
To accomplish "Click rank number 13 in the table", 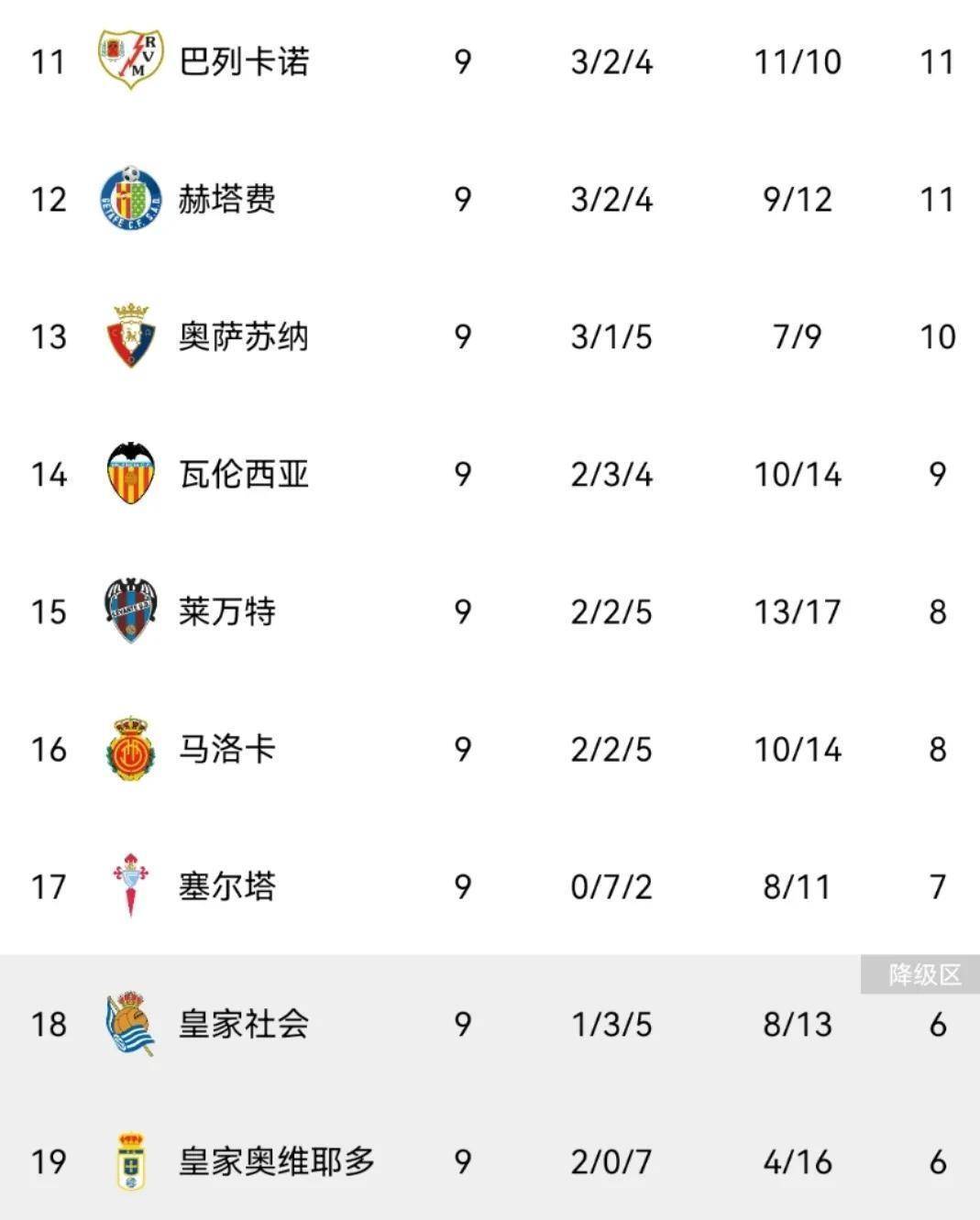I will coord(49,336).
